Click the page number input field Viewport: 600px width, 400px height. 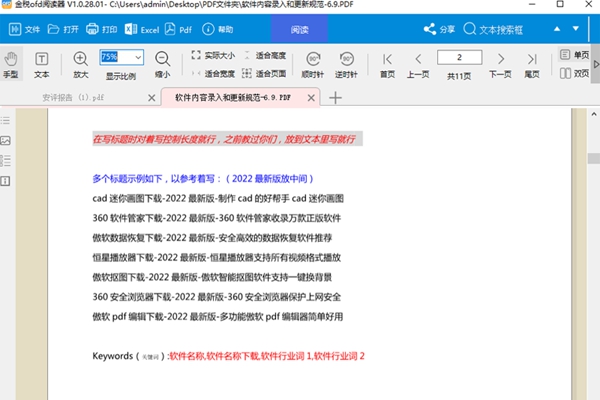point(459,56)
